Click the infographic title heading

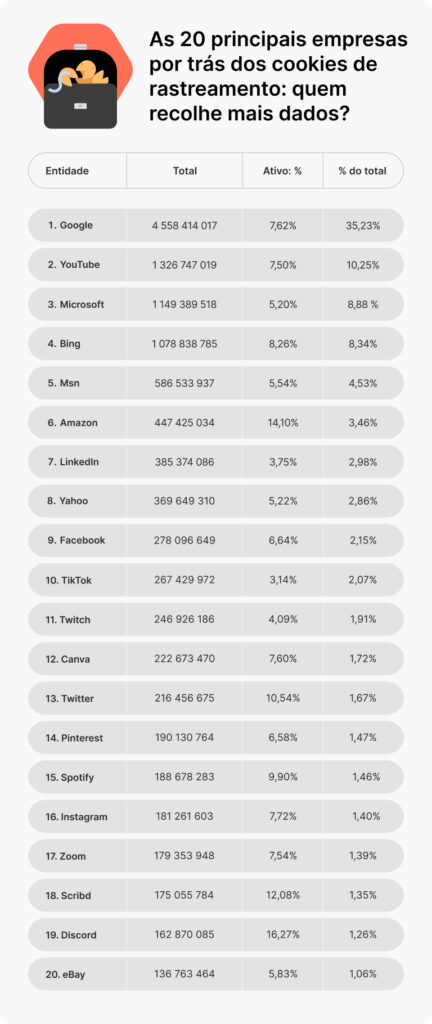(x=279, y=77)
